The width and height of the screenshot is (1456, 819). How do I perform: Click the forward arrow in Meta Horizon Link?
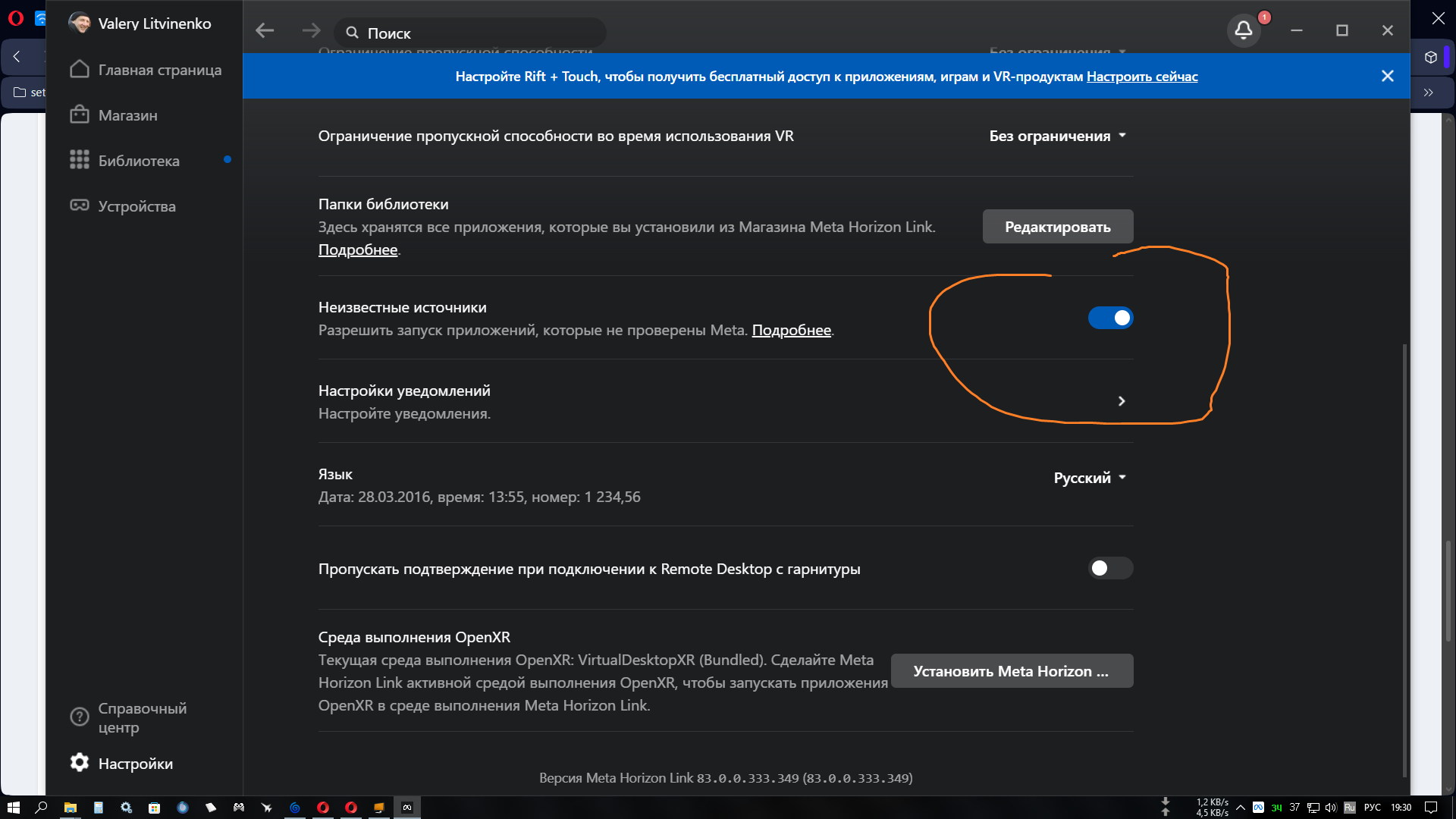311,30
